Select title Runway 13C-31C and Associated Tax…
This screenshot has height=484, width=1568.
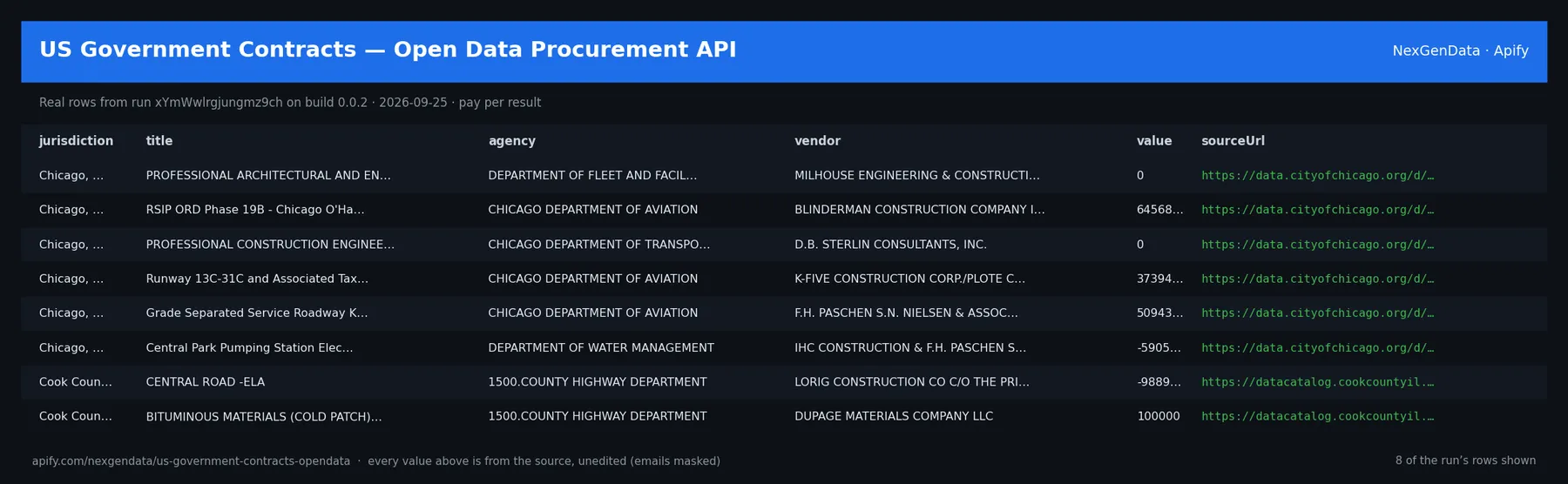click(x=257, y=279)
